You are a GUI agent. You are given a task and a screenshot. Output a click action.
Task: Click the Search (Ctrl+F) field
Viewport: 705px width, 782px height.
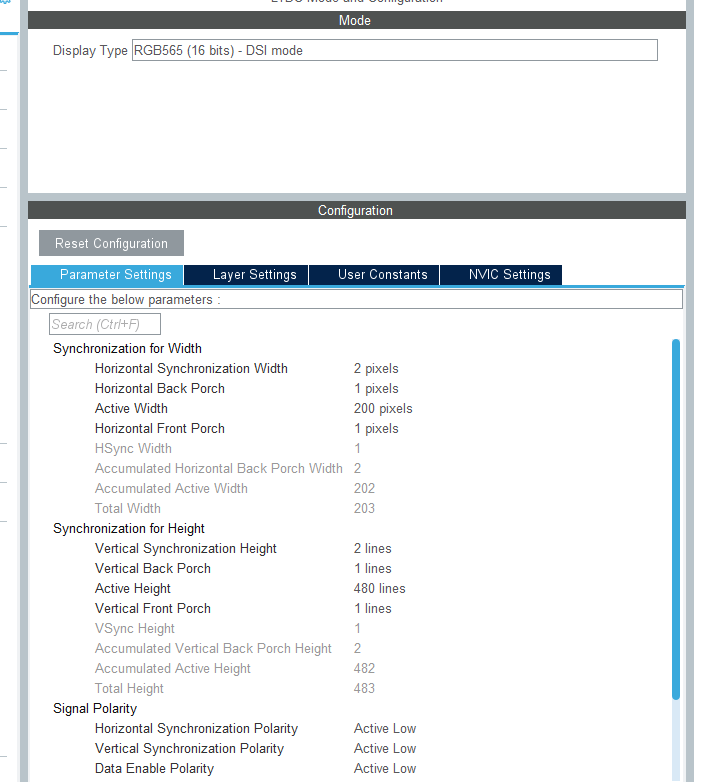(105, 324)
